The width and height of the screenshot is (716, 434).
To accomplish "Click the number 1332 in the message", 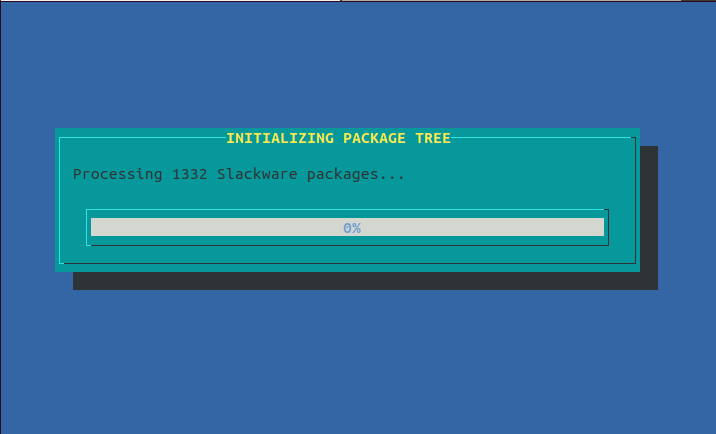I will pyautogui.click(x=189, y=174).
